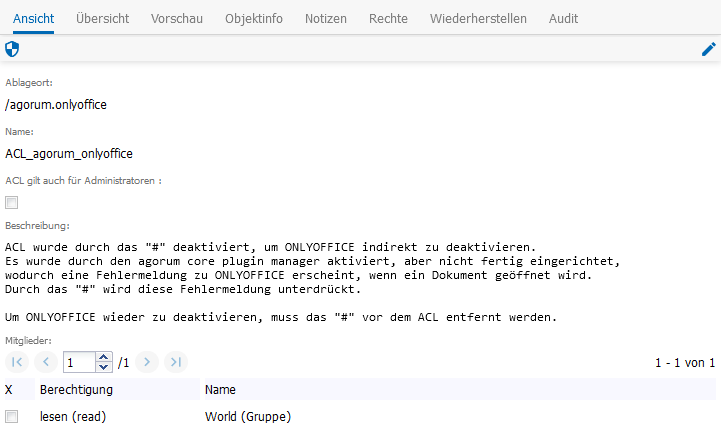Go to last members page

click(x=176, y=362)
